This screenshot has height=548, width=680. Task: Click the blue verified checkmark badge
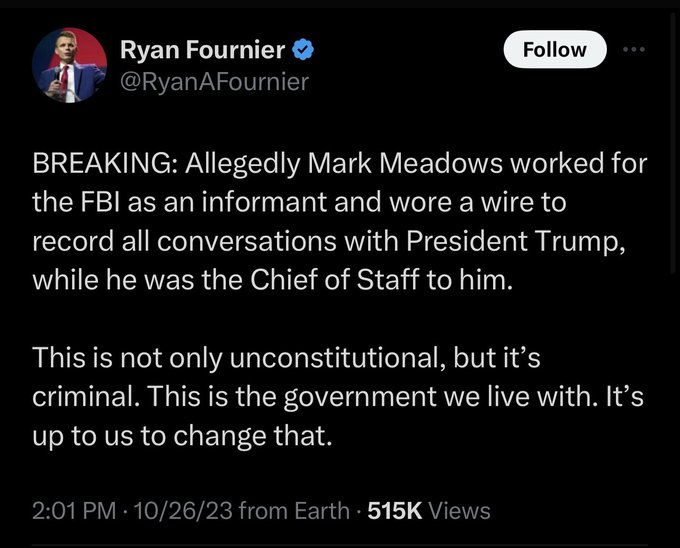pos(304,49)
